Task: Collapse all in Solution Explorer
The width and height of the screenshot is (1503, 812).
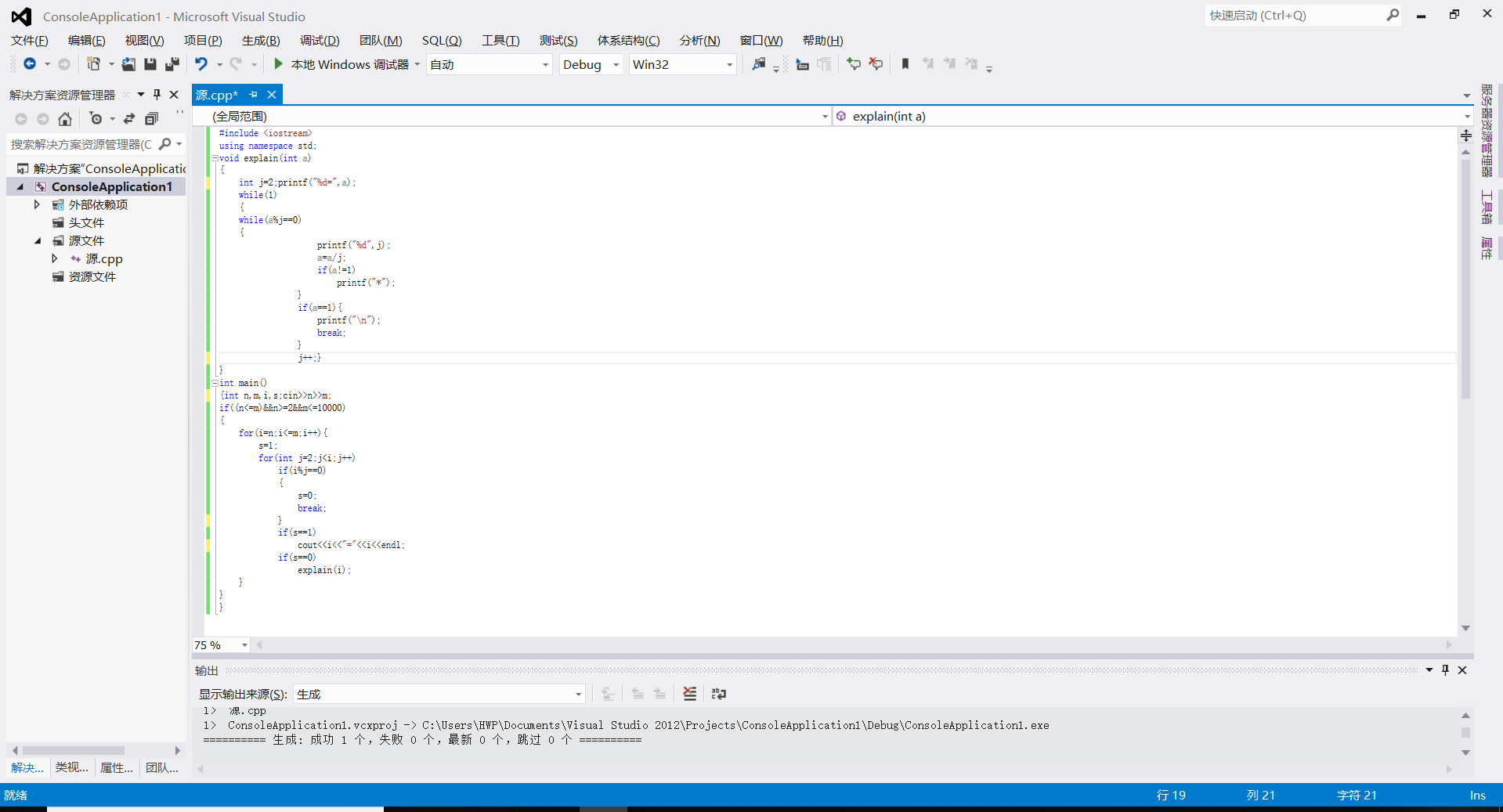Action: point(152,119)
